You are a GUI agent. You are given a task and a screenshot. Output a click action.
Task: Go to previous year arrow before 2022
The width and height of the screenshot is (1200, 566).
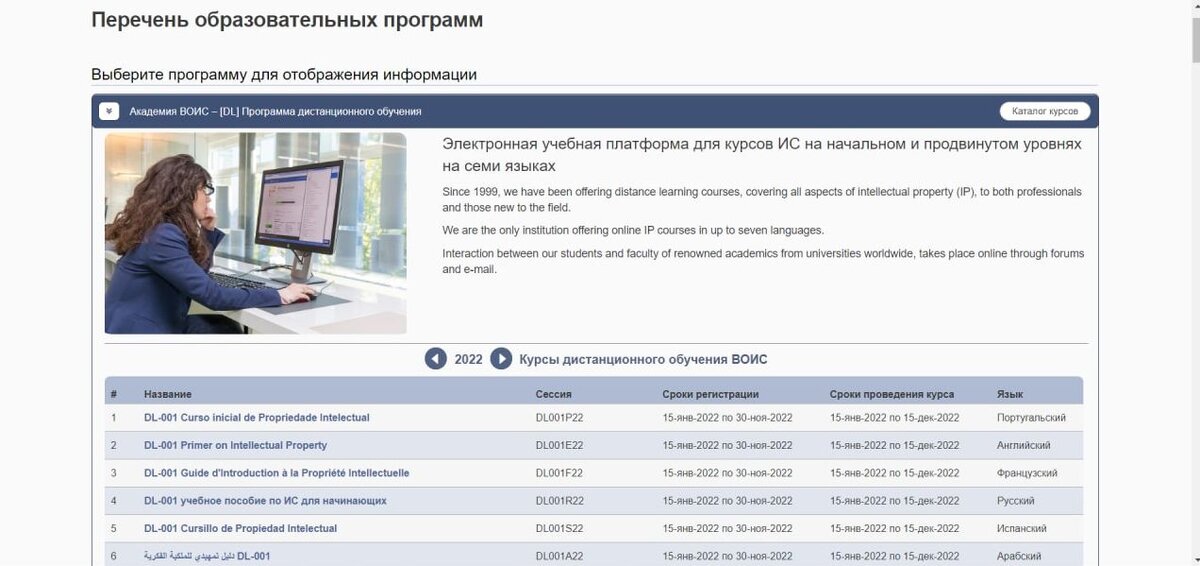coord(436,359)
